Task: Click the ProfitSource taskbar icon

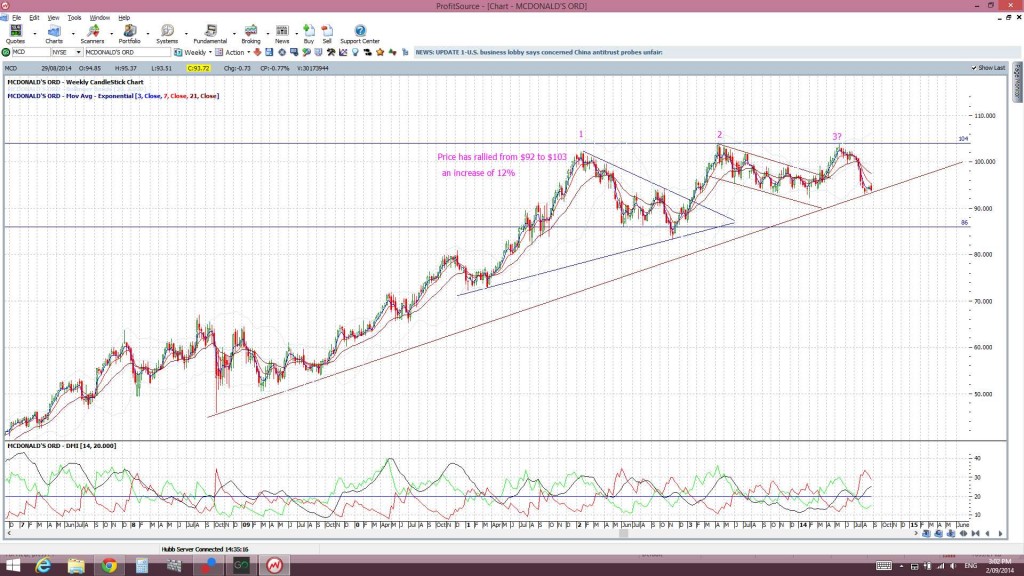Action: [x=274, y=566]
